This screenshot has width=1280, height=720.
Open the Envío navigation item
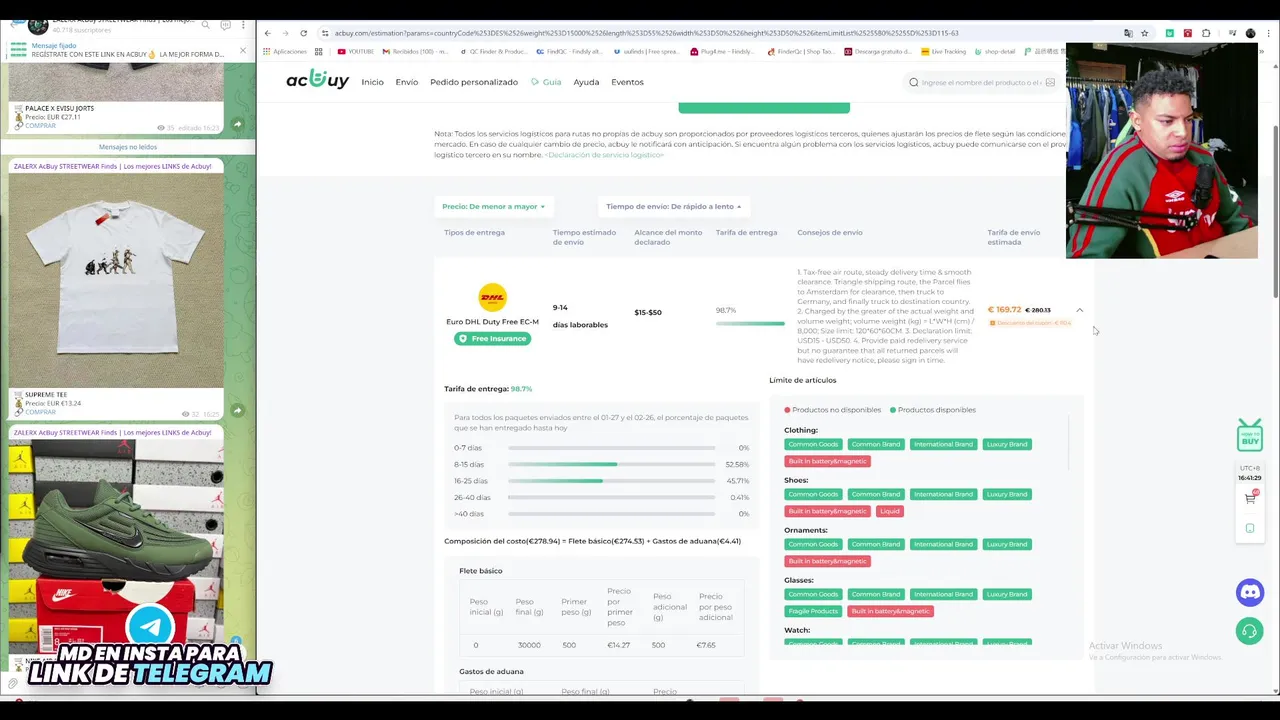(407, 82)
